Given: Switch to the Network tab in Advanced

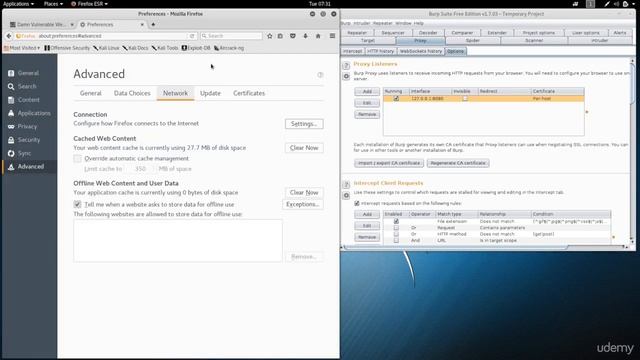Looking at the screenshot, I should point(175,93).
